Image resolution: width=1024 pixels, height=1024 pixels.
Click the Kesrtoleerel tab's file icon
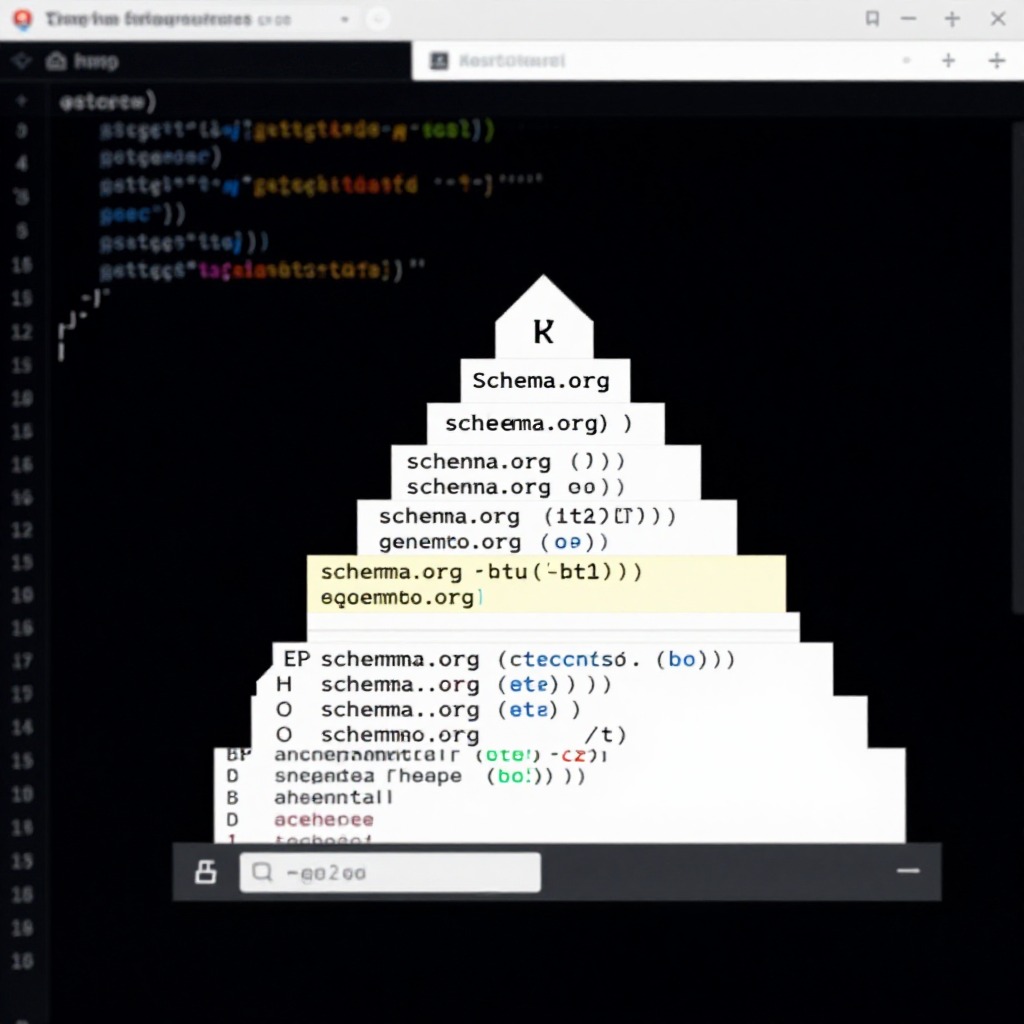pos(439,61)
